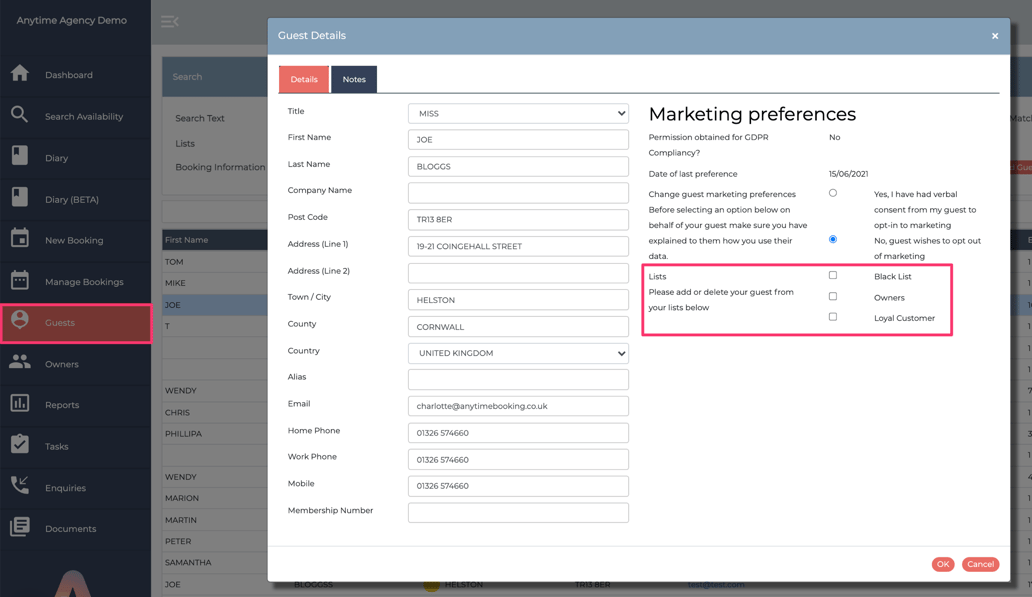Collapse sidebar with hamburger menu icon
The image size is (1032, 597).
[x=170, y=21]
